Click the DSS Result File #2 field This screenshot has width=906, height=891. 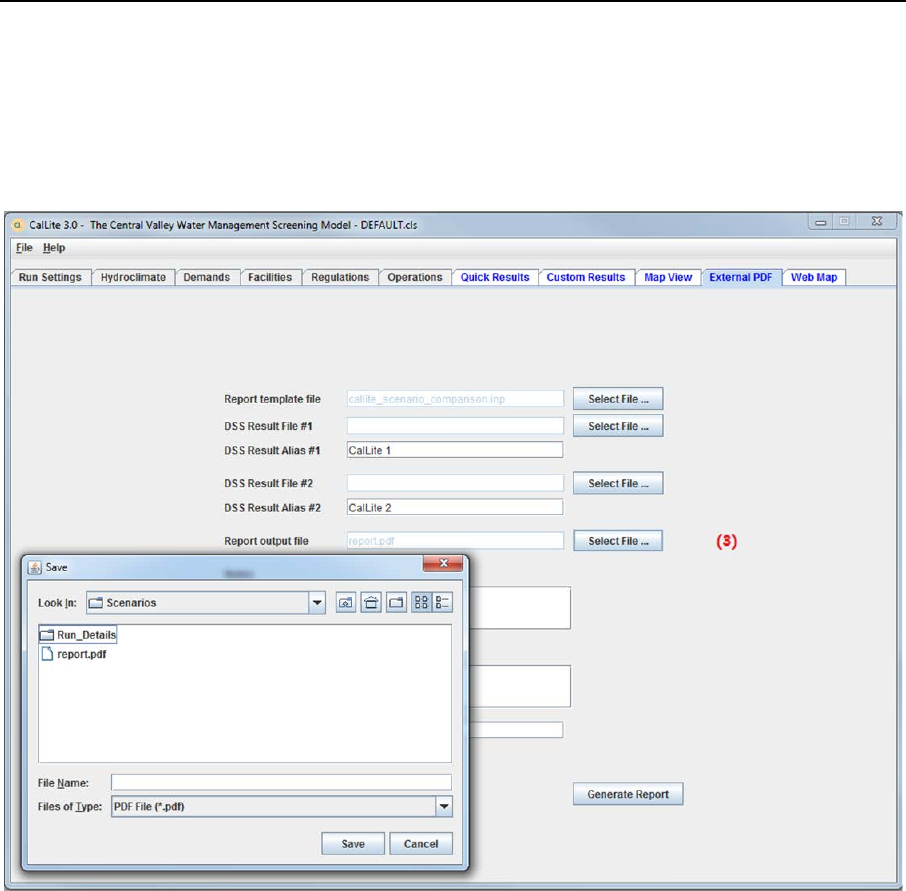(x=455, y=483)
